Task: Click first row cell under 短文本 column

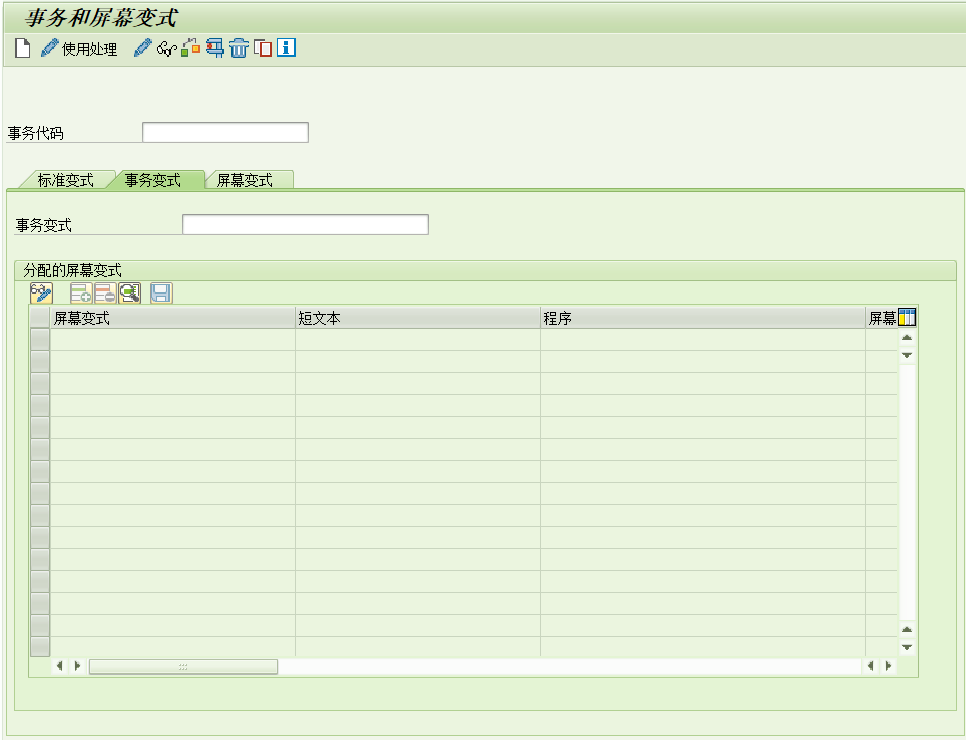Action: pyautogui.click(x=418, y=340)
